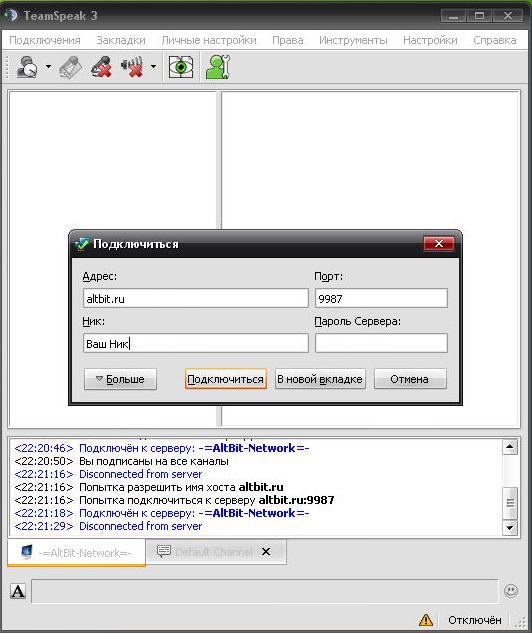
Task: Open the Подключения menu
Action: tap(45, 40)
